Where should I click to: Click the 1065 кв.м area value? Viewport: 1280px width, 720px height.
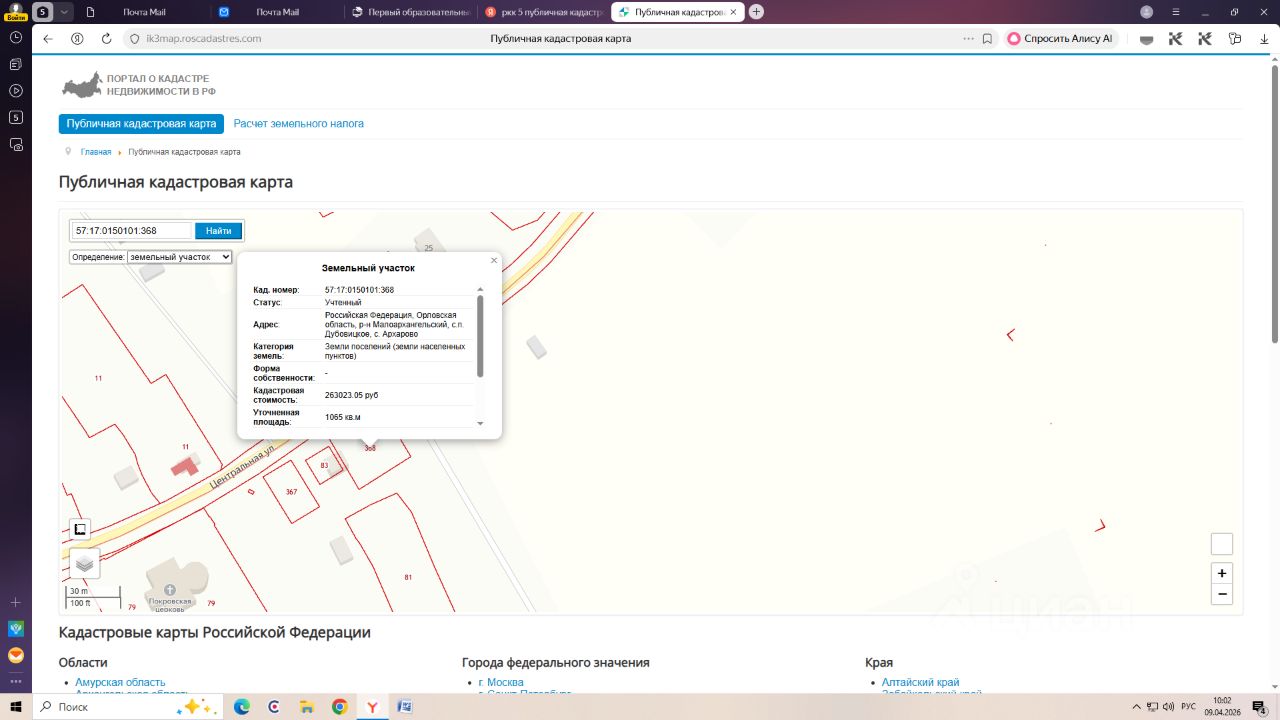coord(343,417)
